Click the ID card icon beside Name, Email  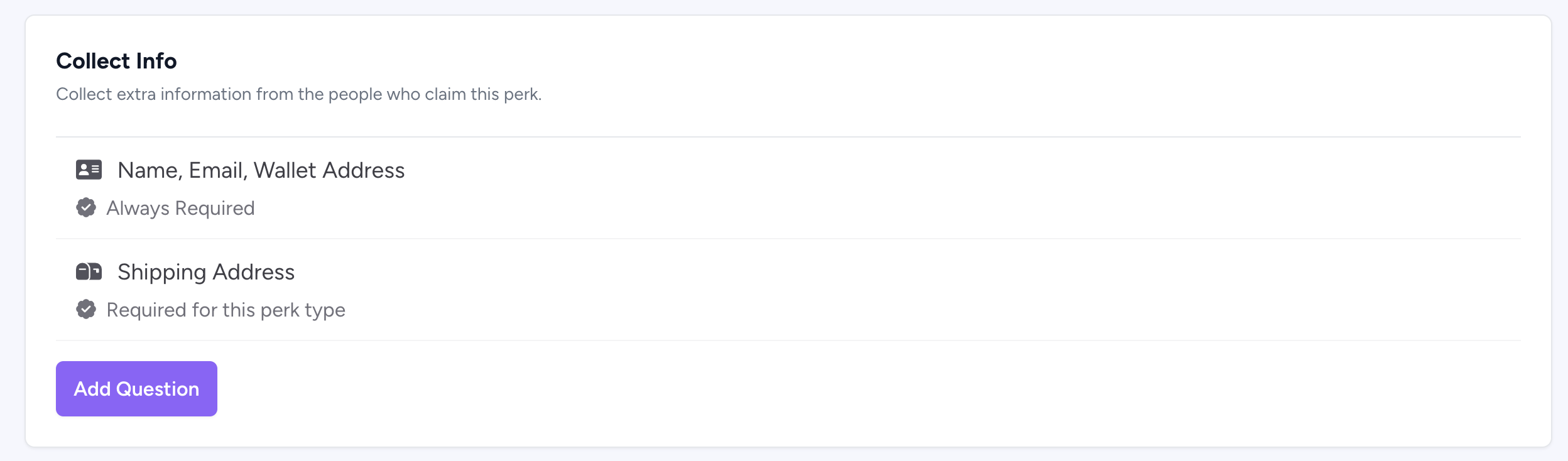coord(89,170)
